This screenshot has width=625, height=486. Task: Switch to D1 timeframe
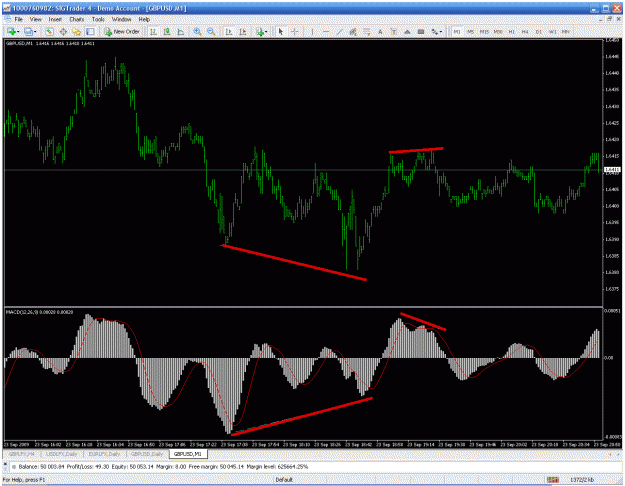pyautogui.click(x=539, y=31)
